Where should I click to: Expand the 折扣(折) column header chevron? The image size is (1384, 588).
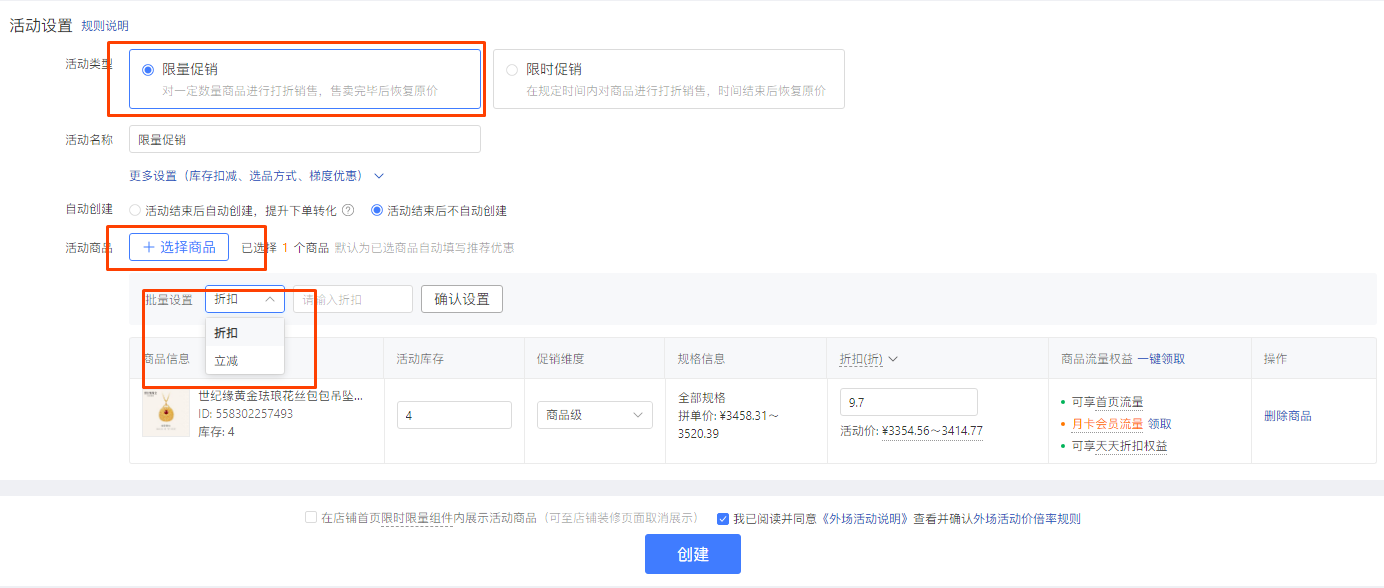click(893, 359)
